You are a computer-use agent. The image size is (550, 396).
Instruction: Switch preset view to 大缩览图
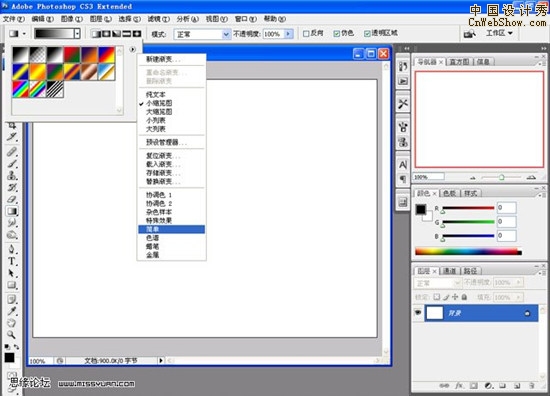[x=159, y=112]
